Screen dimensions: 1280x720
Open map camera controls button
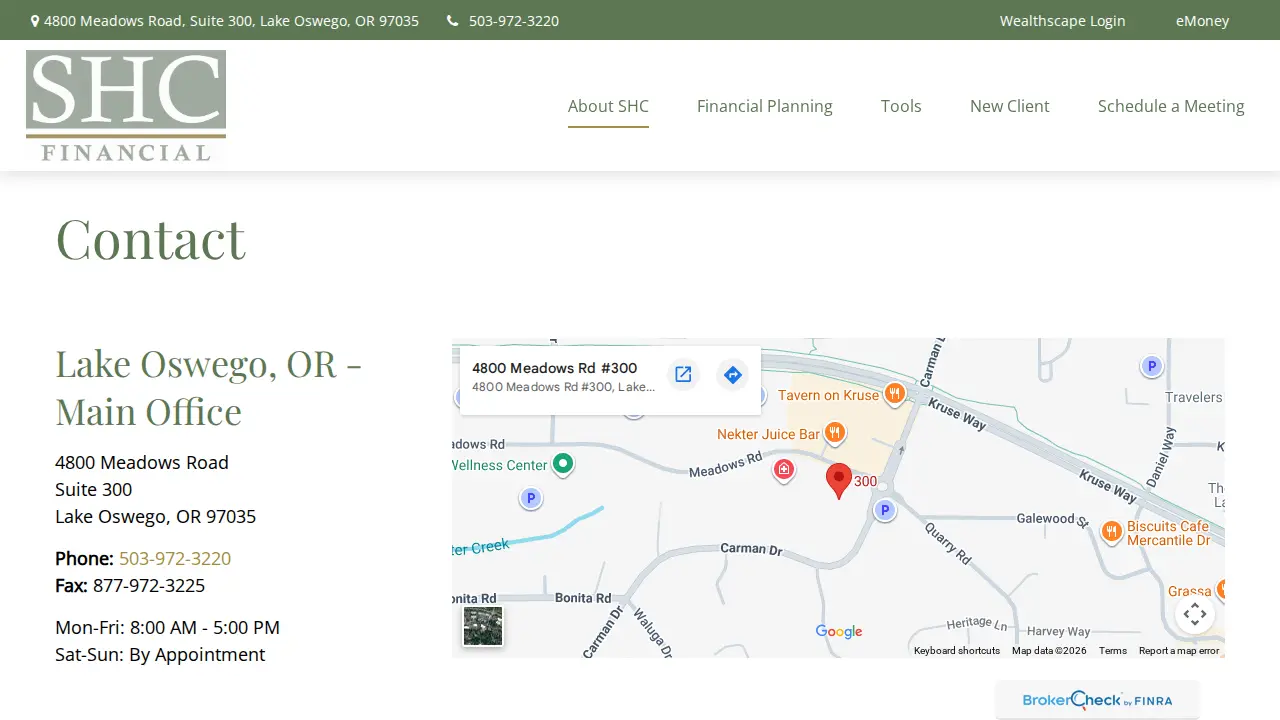tap(1195, 614)
